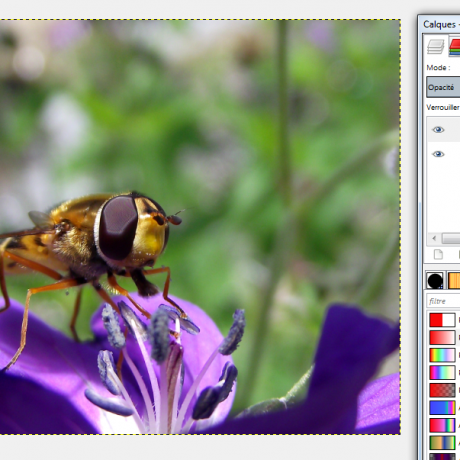Select the olive-tan-blue gradient swatch
The height and width of the screenshot is (460, 460).
coord(442,443)
